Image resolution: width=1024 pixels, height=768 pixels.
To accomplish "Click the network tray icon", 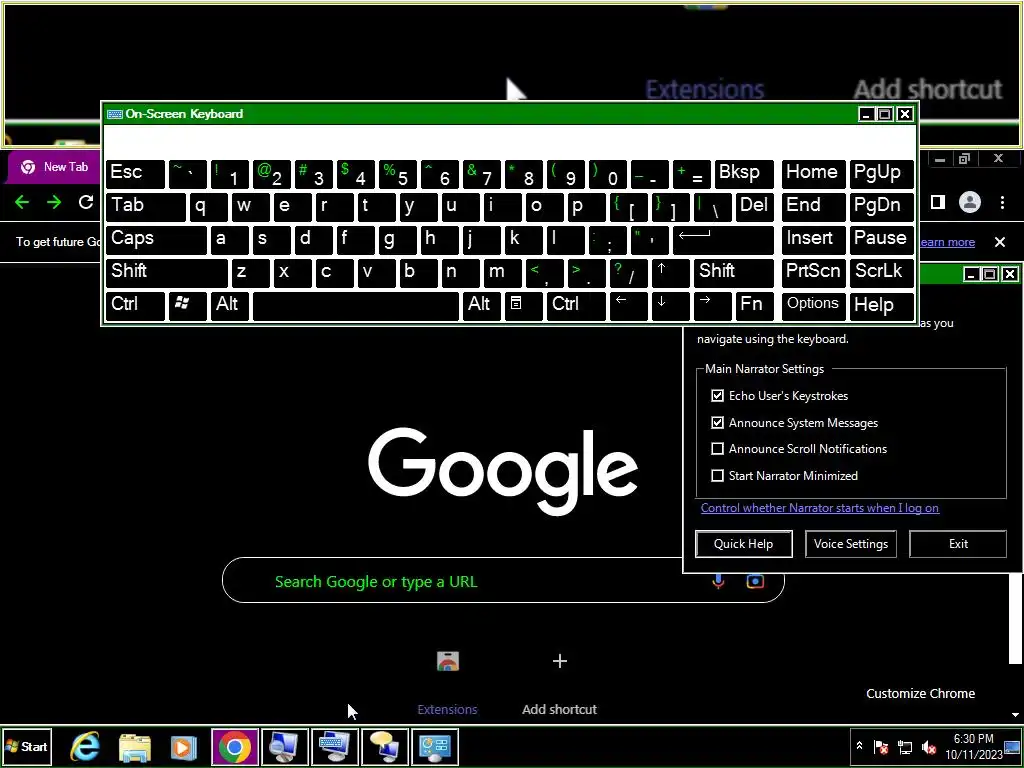I will [904, 747].
